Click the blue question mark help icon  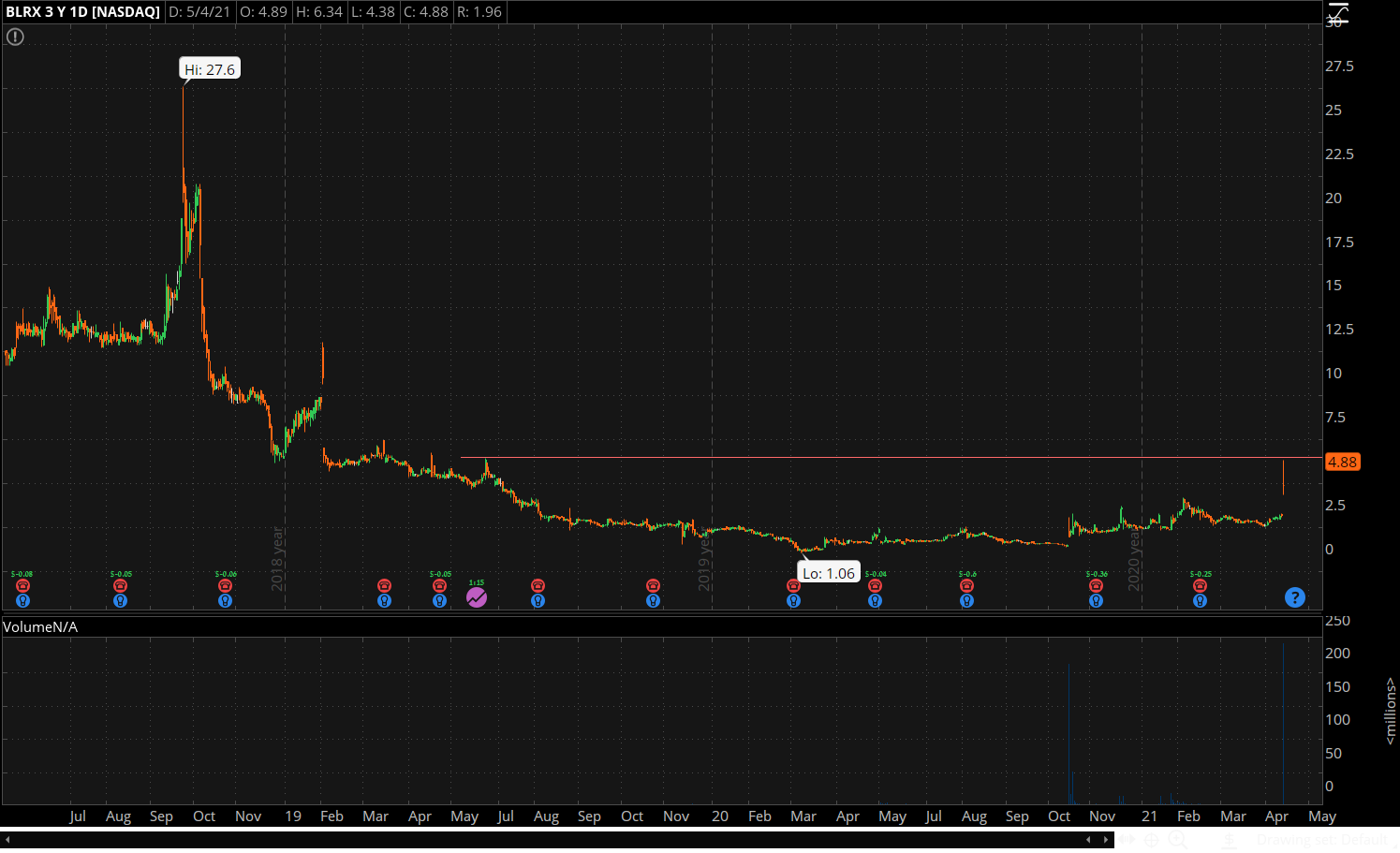tap(1294, 597)
